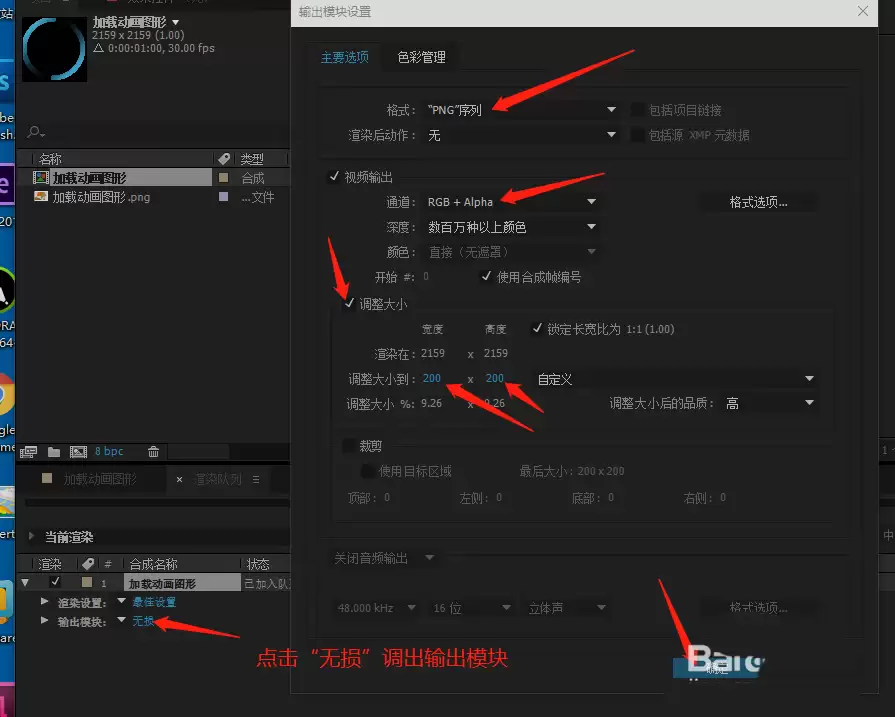This screenshot has height=717, width=895.
Task: Click the trash delete icon in project panel
Action: [x=154, y=452]
